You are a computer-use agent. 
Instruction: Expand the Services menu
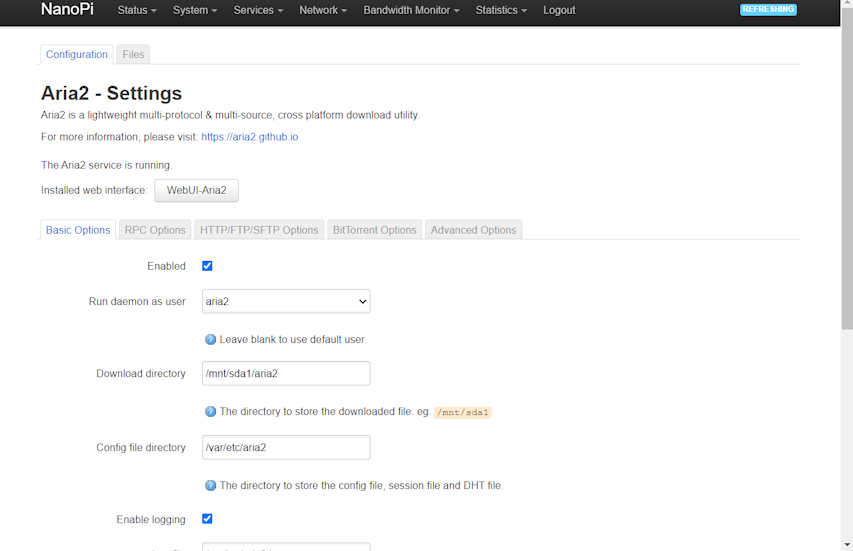[x=258, y=10]
